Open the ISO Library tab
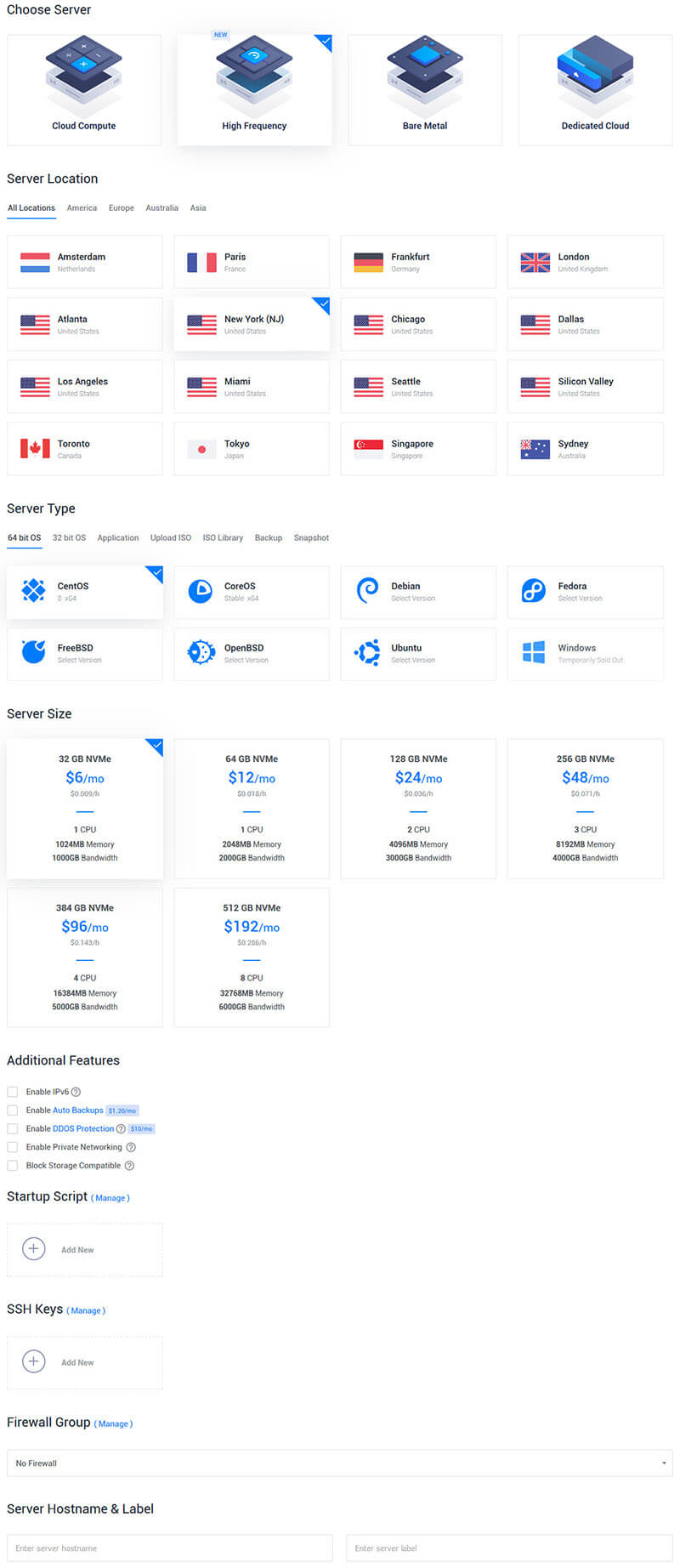The height and width of the screenshot is (1568, 680). pyautogui.click(x=223, y=537)
